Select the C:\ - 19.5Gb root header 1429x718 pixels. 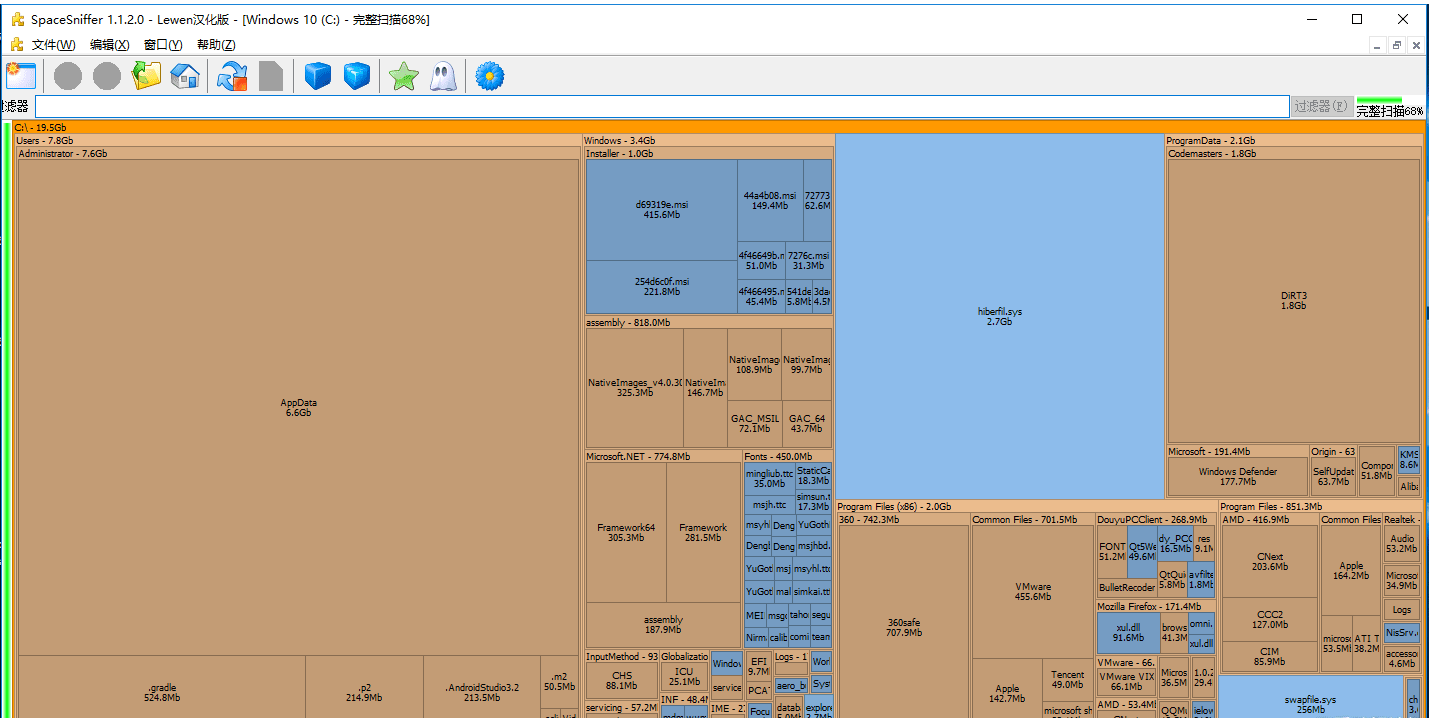coord(717,128)
